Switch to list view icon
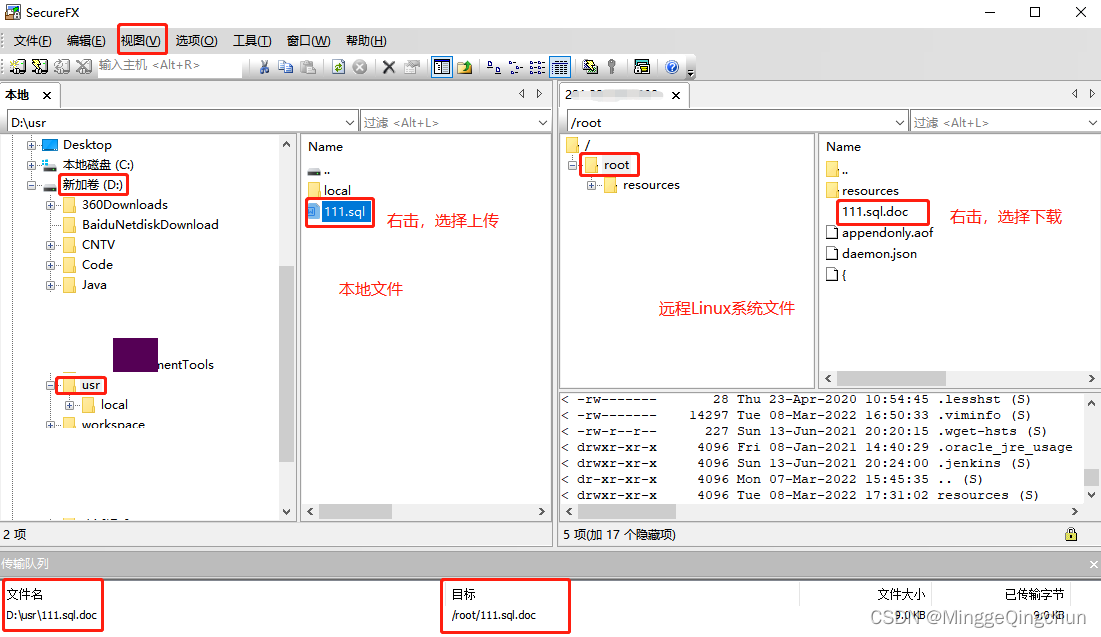Image resolution: width=1101 pixels, height=637 pixels. (537, 67)
